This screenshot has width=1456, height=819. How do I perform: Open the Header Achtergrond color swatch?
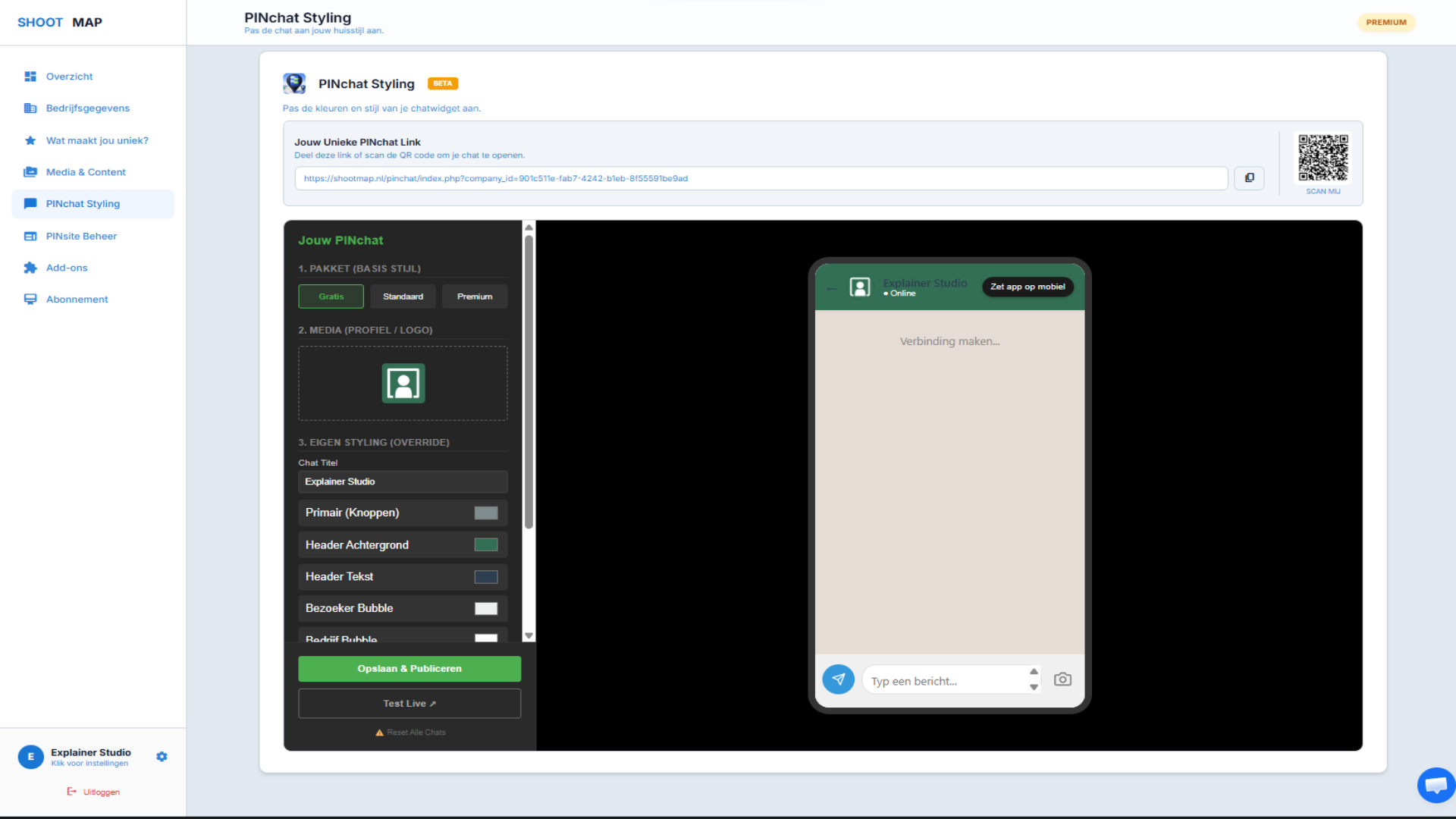point(486,544)
